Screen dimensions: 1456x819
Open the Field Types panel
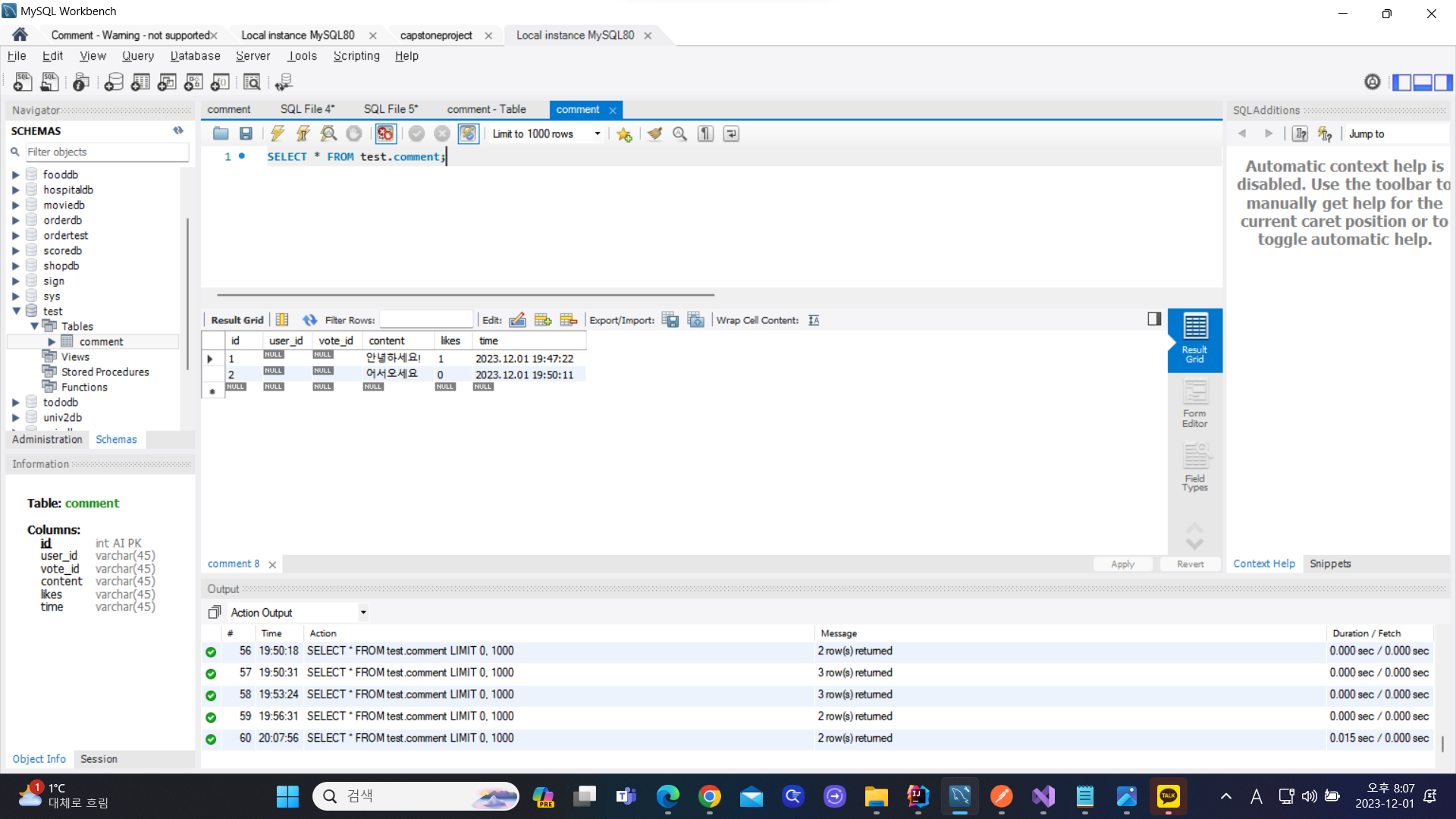pyautogui.click(x=1194, y=468)
